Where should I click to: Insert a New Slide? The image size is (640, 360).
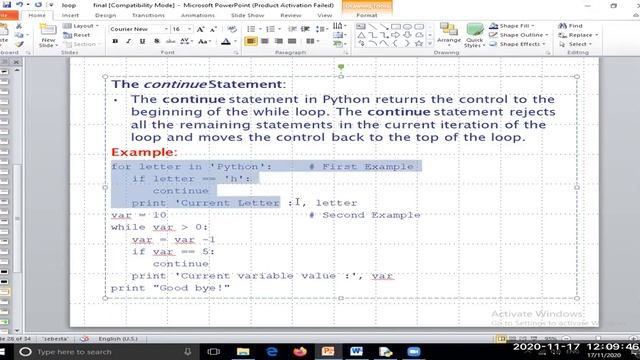point(48,36)
